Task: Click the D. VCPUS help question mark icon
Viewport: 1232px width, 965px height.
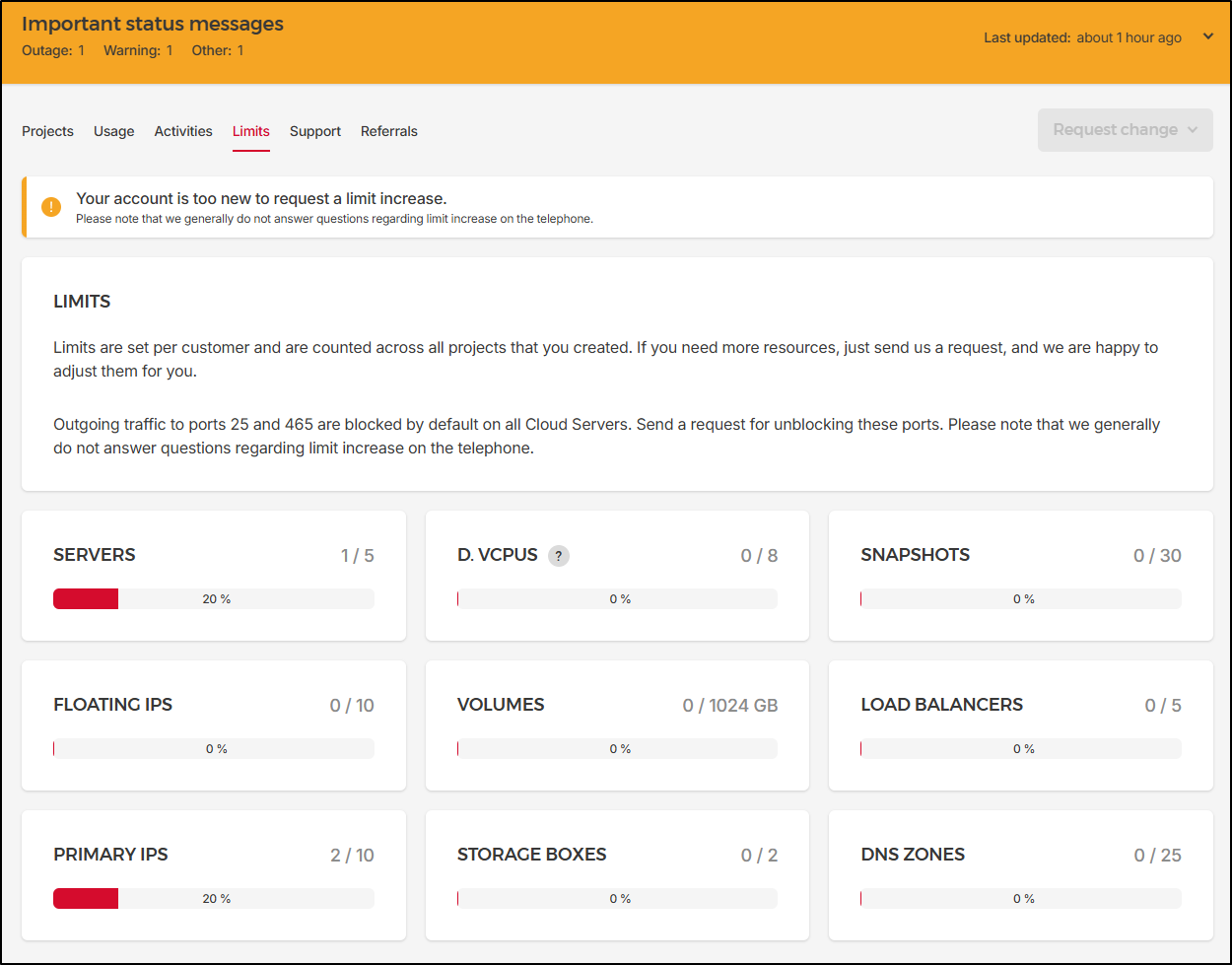Action: tap(559, 556)
